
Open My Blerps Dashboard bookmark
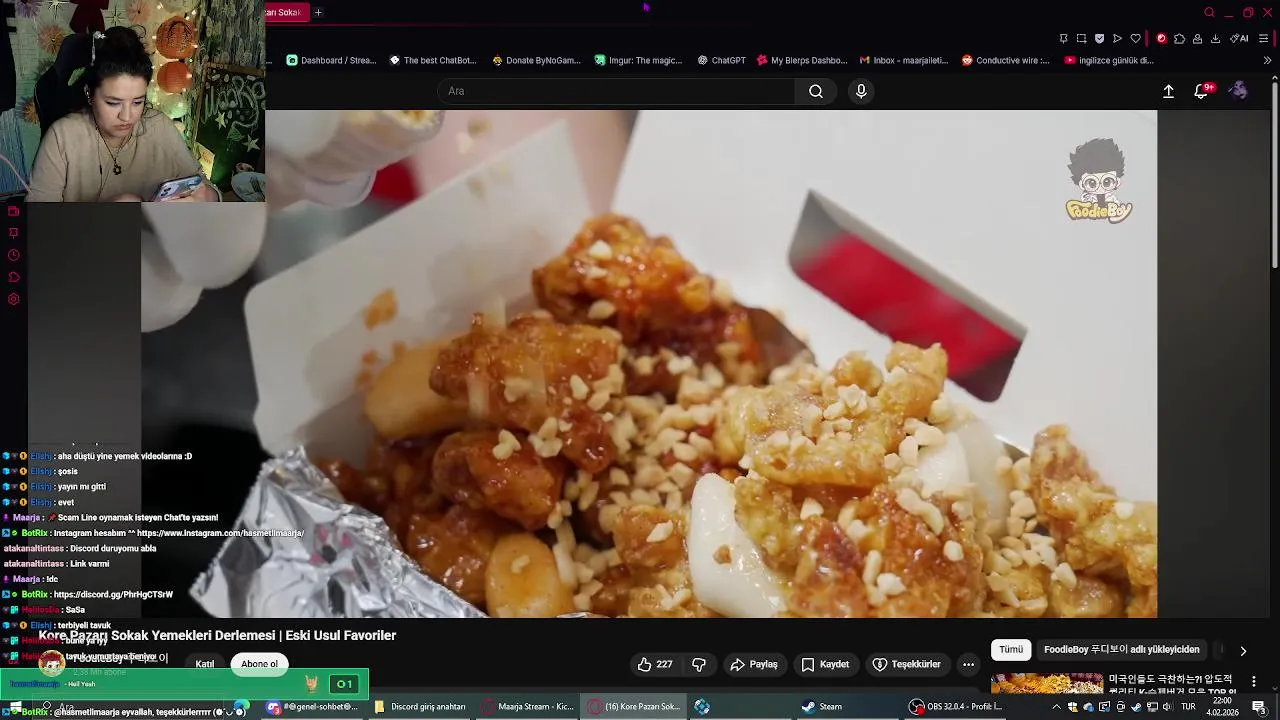coord(802,60)
